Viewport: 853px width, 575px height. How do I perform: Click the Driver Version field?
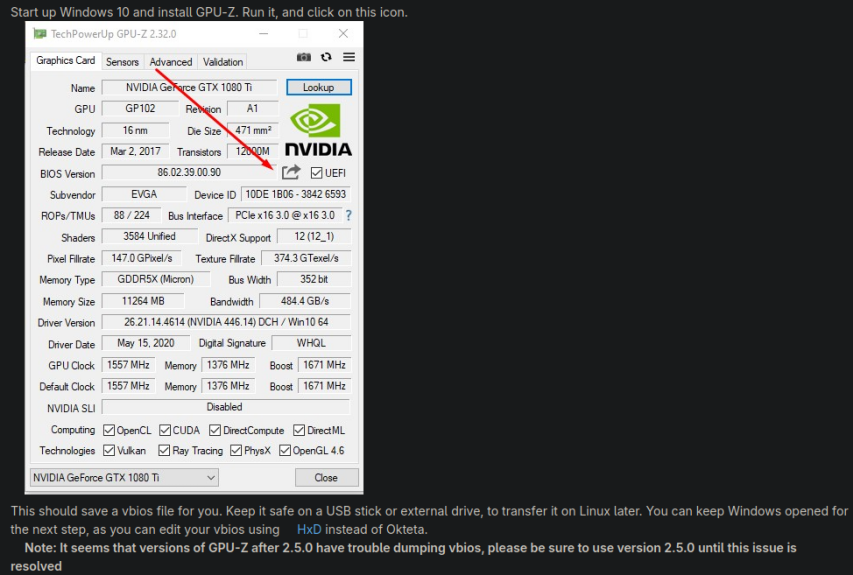226,322
